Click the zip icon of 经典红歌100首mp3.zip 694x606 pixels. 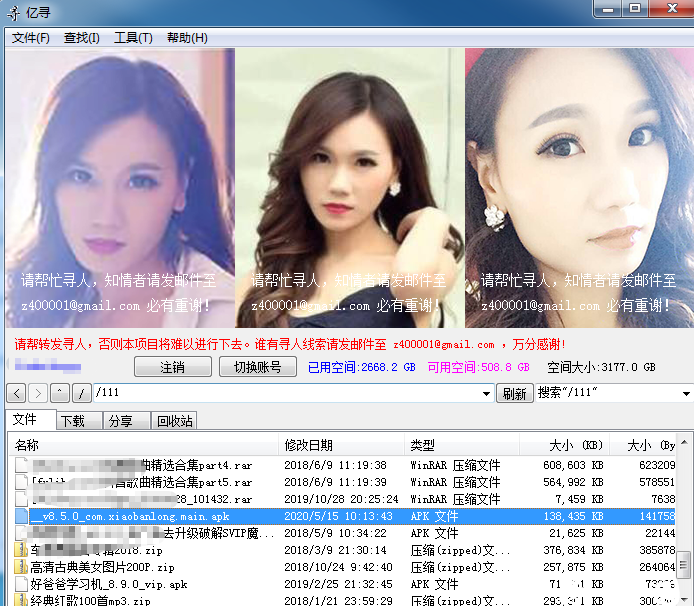coord(21,601)
